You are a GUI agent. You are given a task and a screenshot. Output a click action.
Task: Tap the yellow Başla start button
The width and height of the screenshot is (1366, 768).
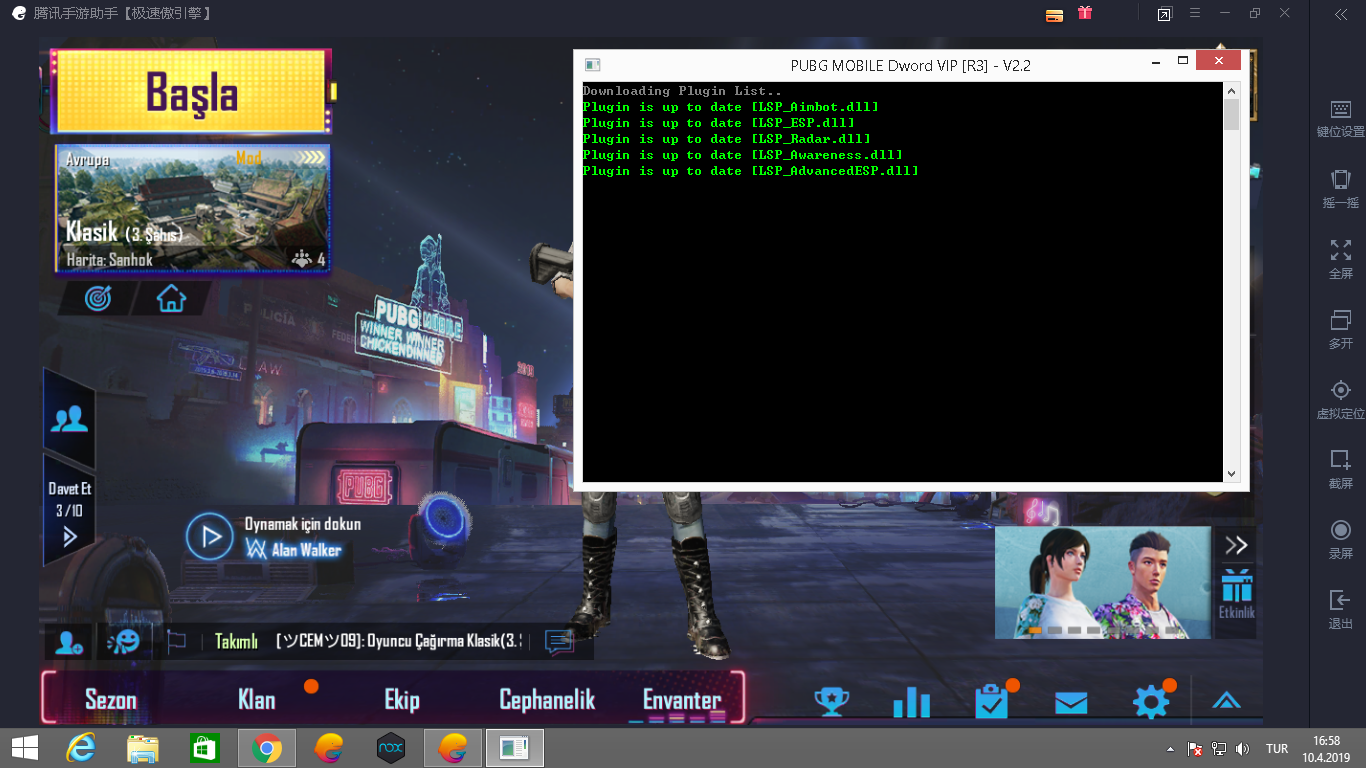coord(190,92)
